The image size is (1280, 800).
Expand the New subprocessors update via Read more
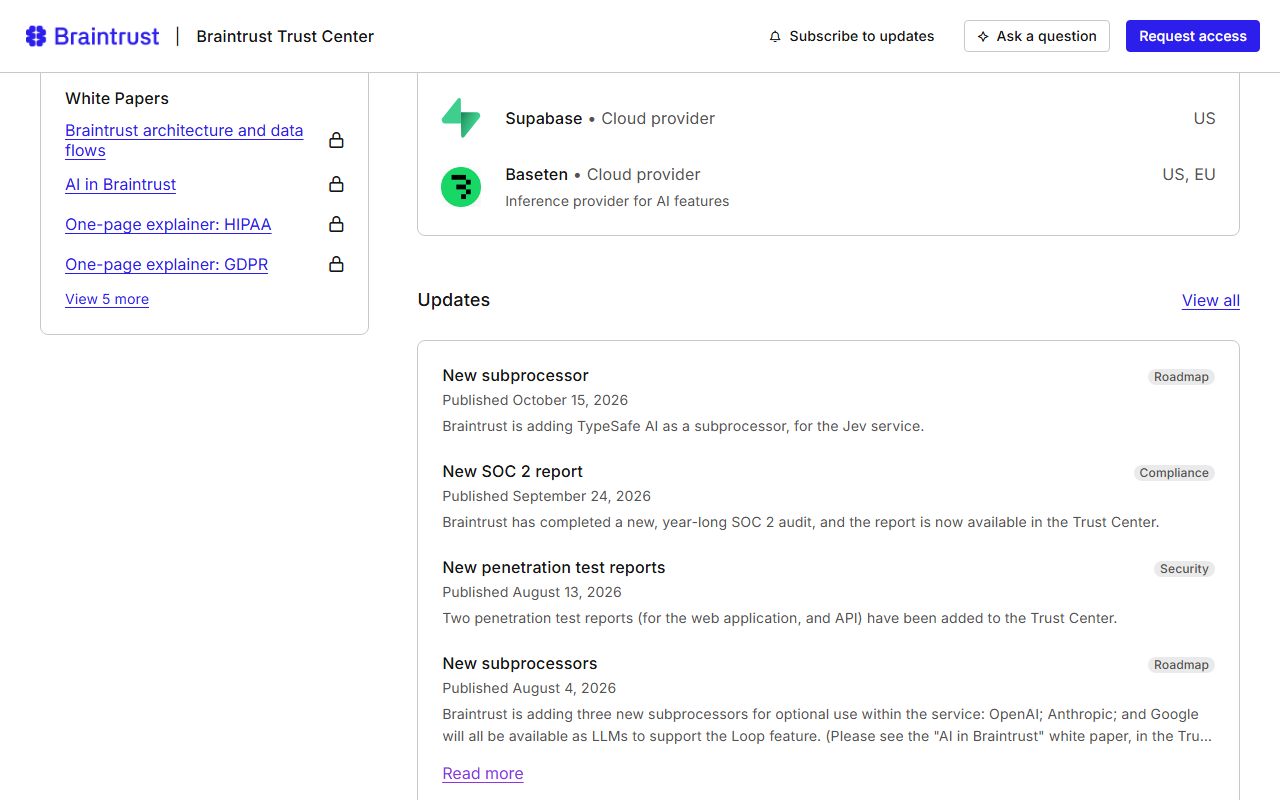coord(483,773)
